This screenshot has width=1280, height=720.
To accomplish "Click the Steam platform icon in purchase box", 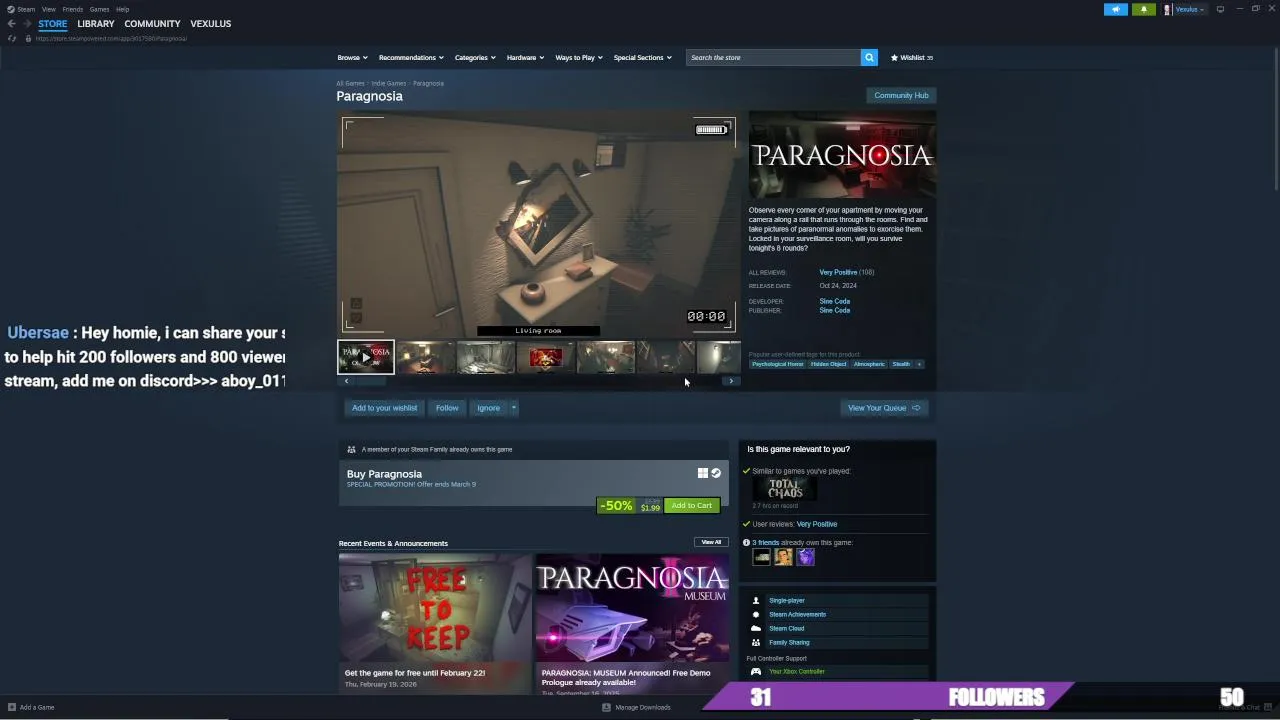I will click(716, 473).
